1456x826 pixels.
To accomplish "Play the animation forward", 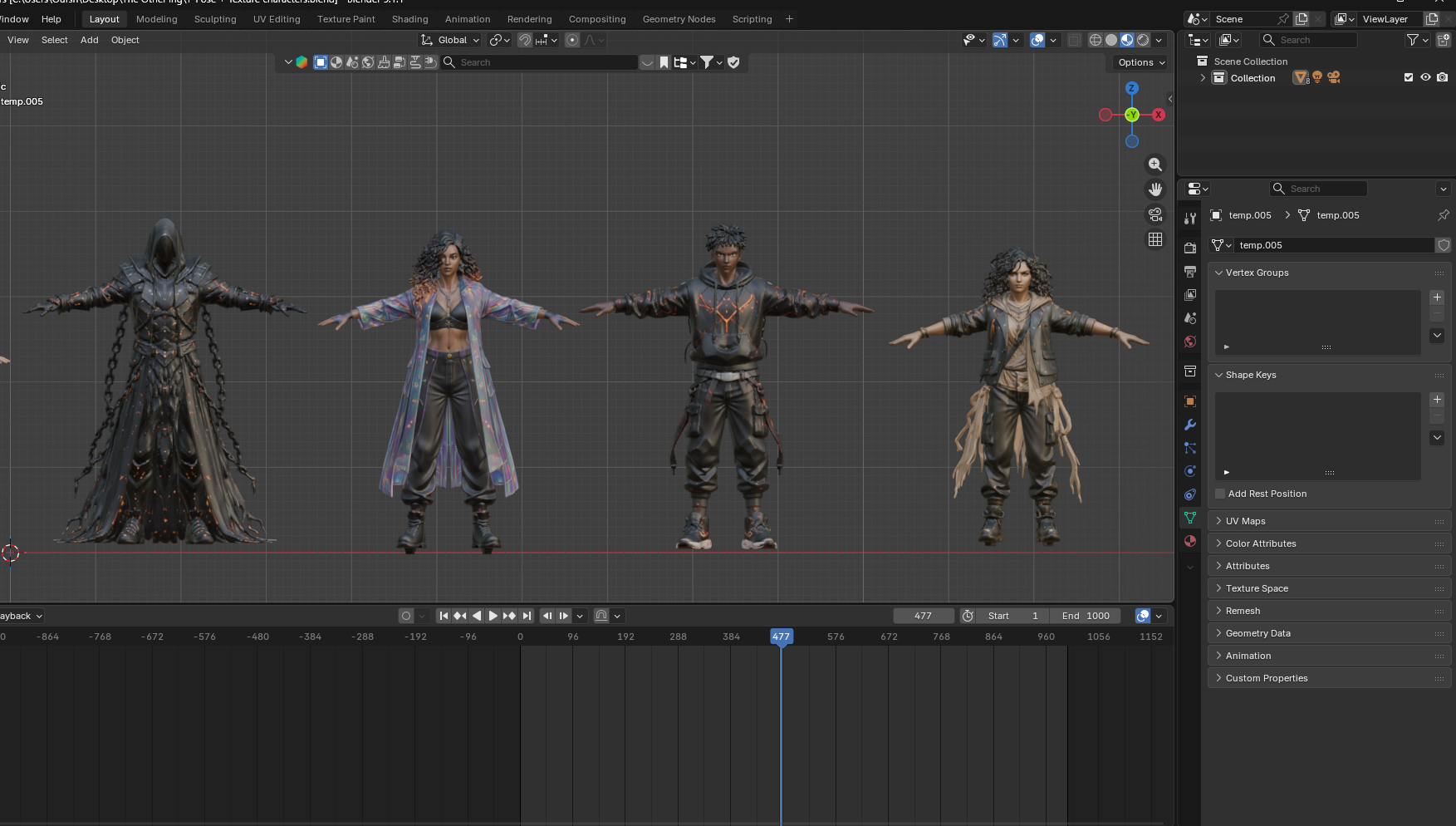I will (x=493, y=616).
